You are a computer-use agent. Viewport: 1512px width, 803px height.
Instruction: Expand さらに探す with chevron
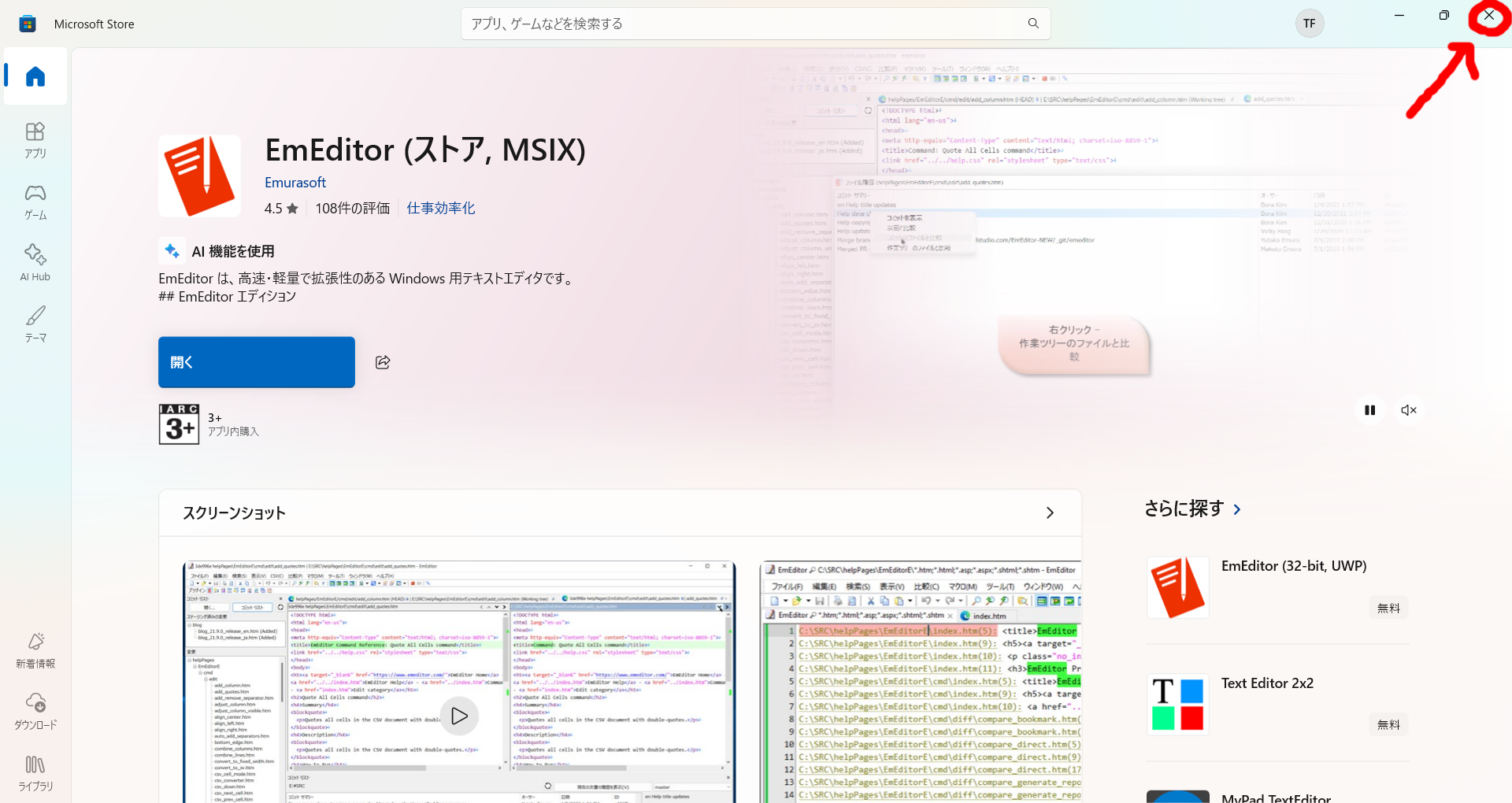[1238, 509]
